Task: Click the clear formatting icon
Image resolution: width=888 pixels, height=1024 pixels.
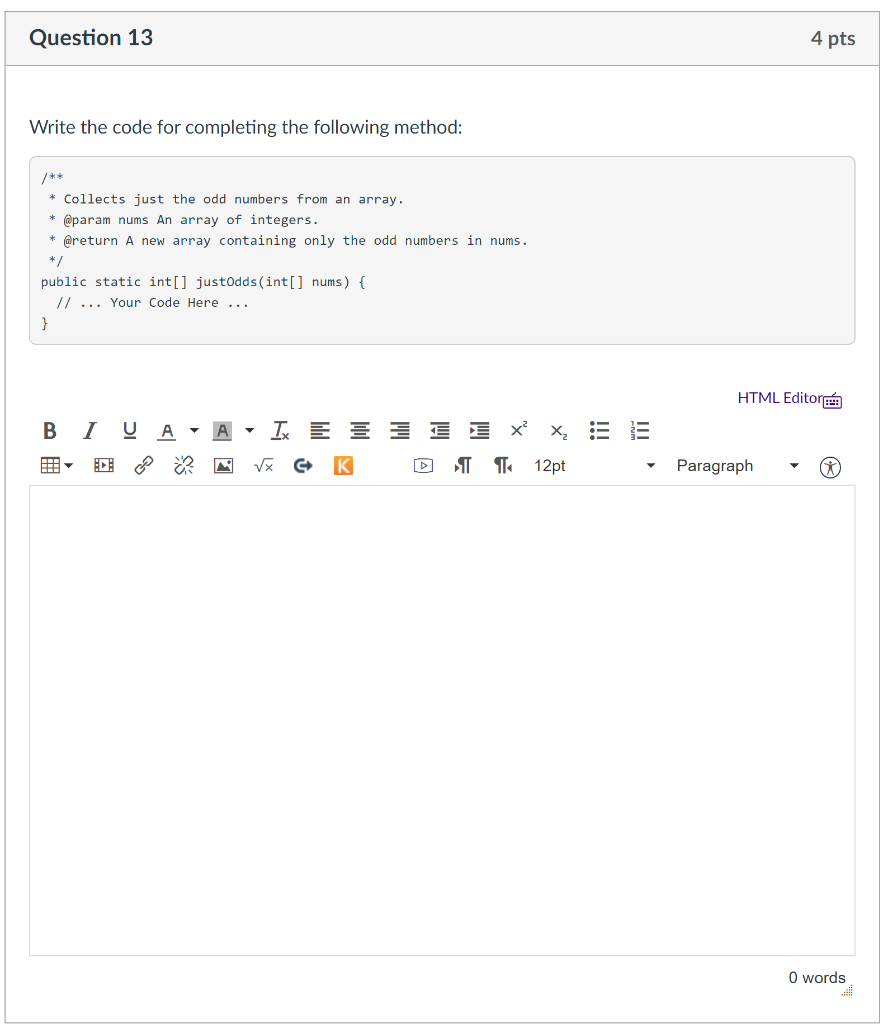Action: [x=279, y=430]
